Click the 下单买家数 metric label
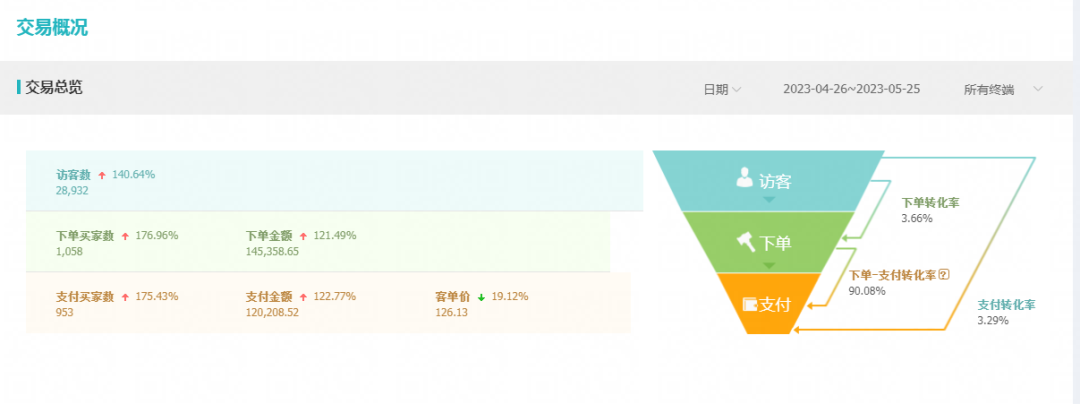The image size is (1080, 404). (85, 236)
